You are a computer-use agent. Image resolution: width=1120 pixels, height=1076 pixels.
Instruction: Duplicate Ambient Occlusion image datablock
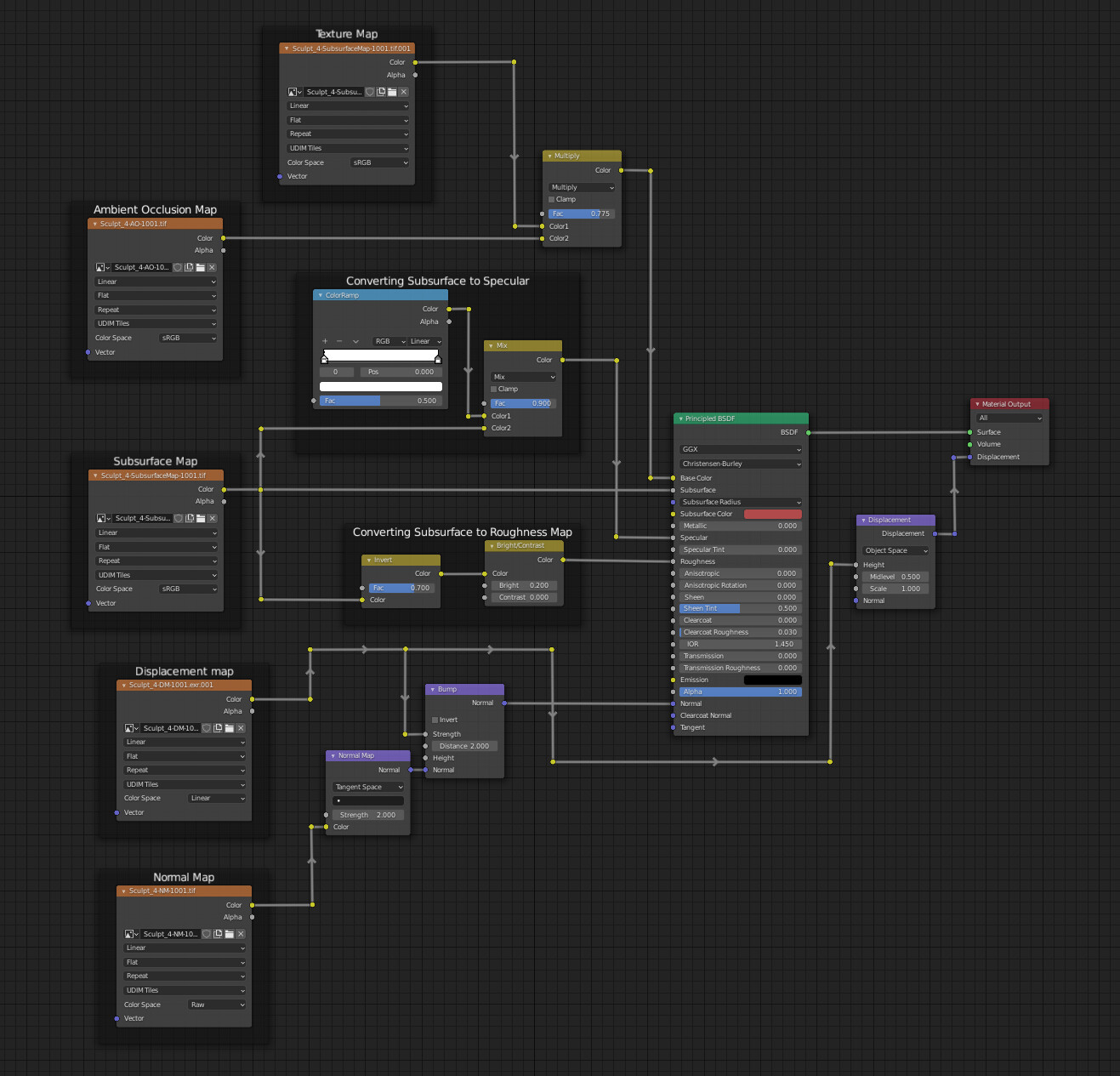189,267
